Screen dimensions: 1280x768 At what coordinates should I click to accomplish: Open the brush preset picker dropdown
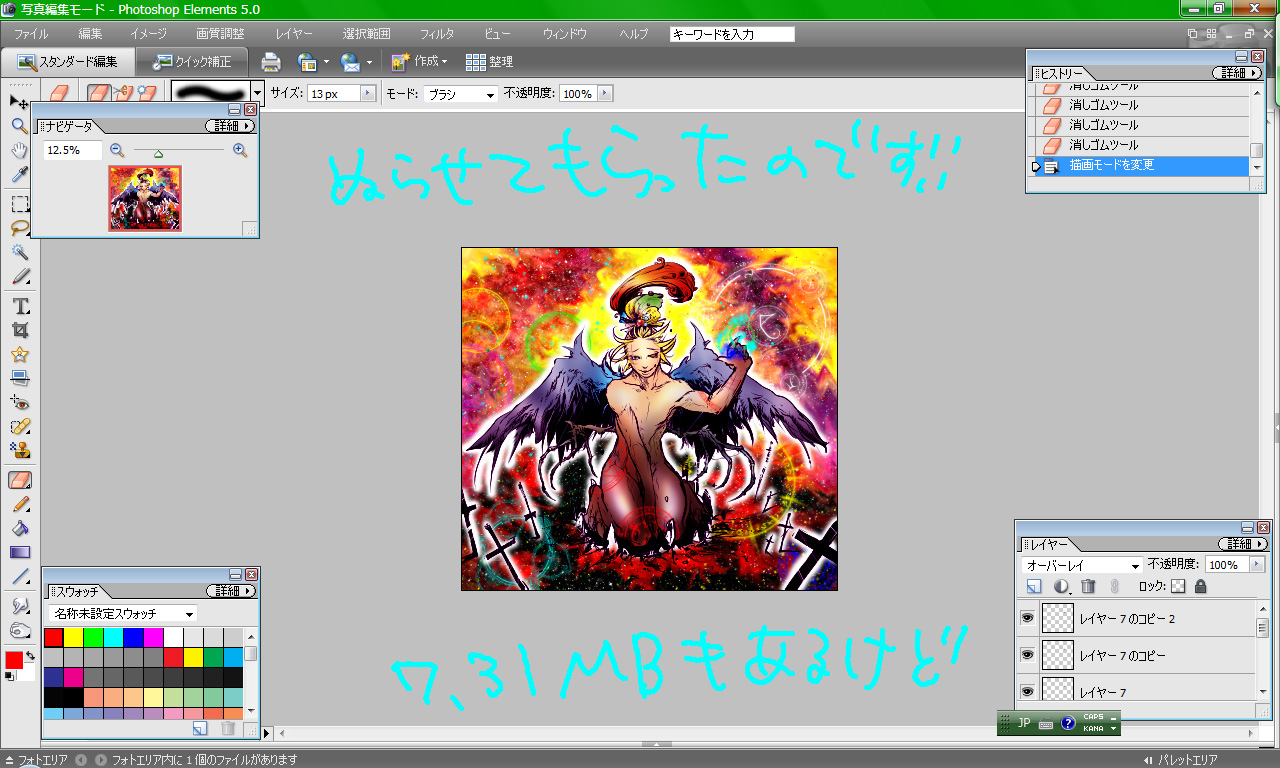click(x=257, y=93)
